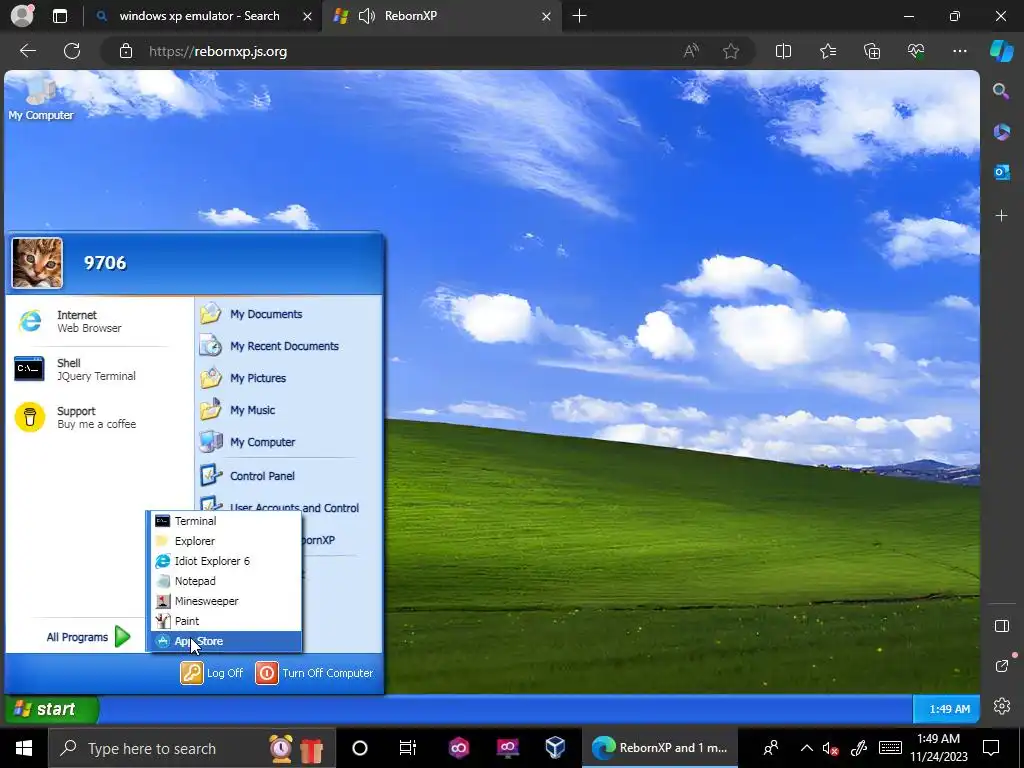Open Read aloud in address bar
The height and width of the screenshot is (768, 1024).
click(691, 52)
